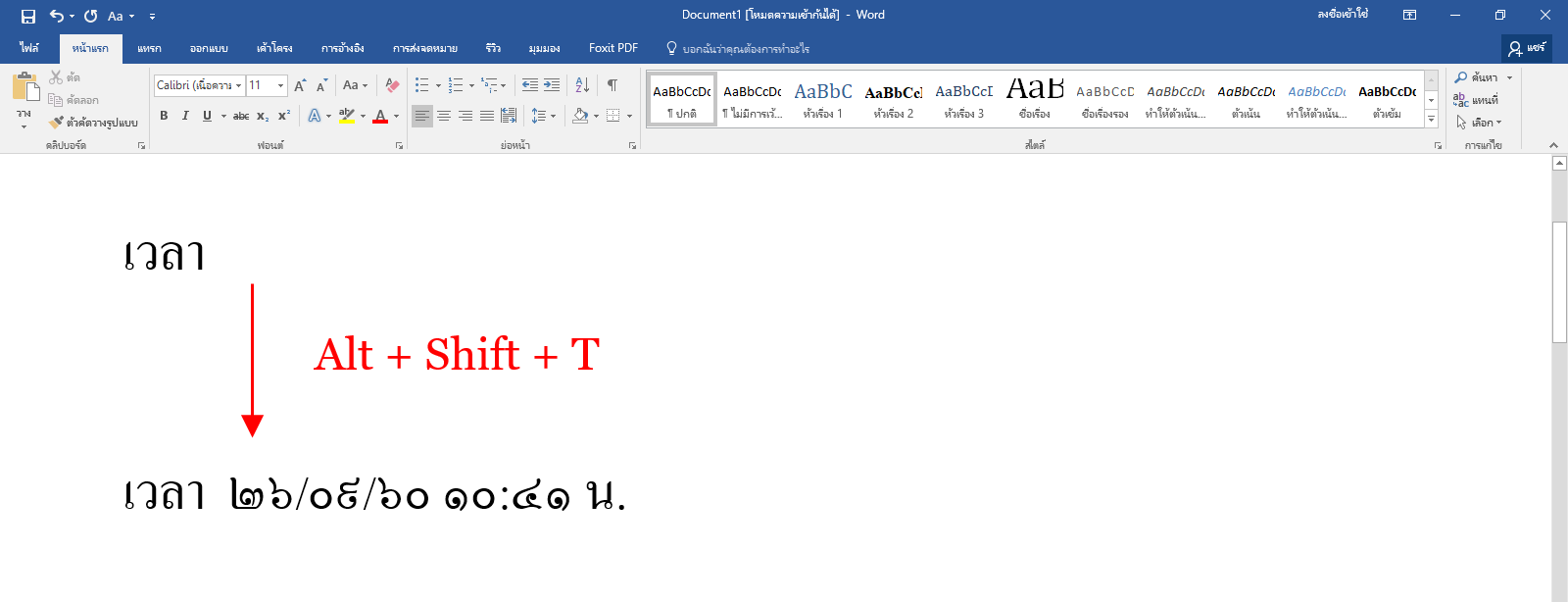
Task: Click the Save icon in quick access toolbar
Action: (28, 16)
